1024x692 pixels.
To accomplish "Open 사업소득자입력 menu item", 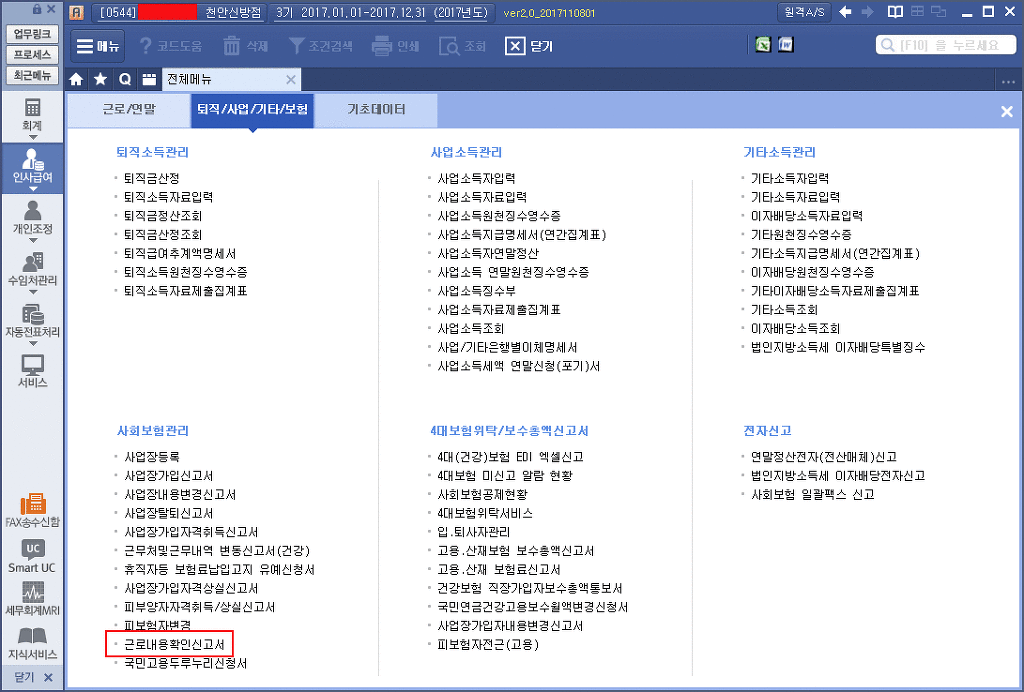I will click(476, 178).
